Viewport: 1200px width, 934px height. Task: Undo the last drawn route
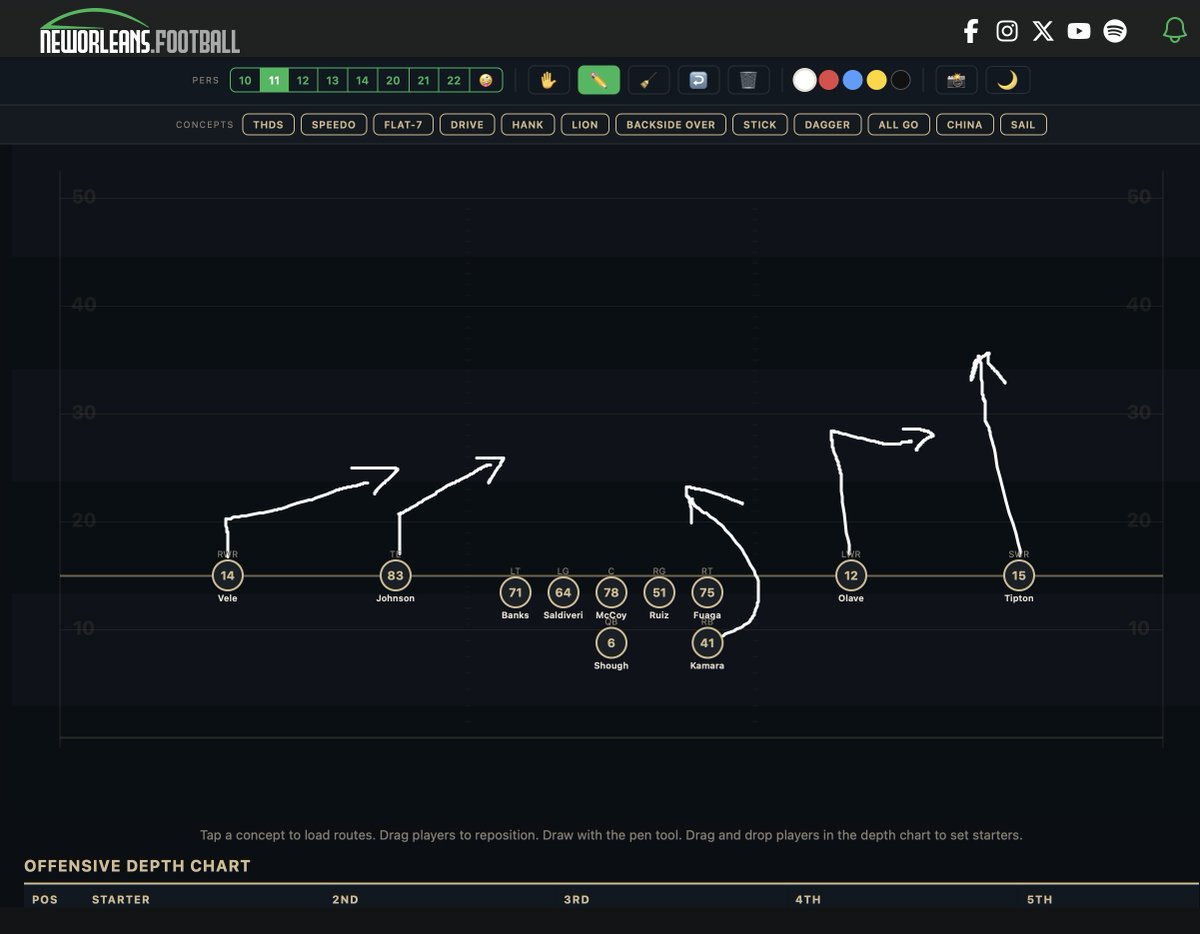coord(698,80)
